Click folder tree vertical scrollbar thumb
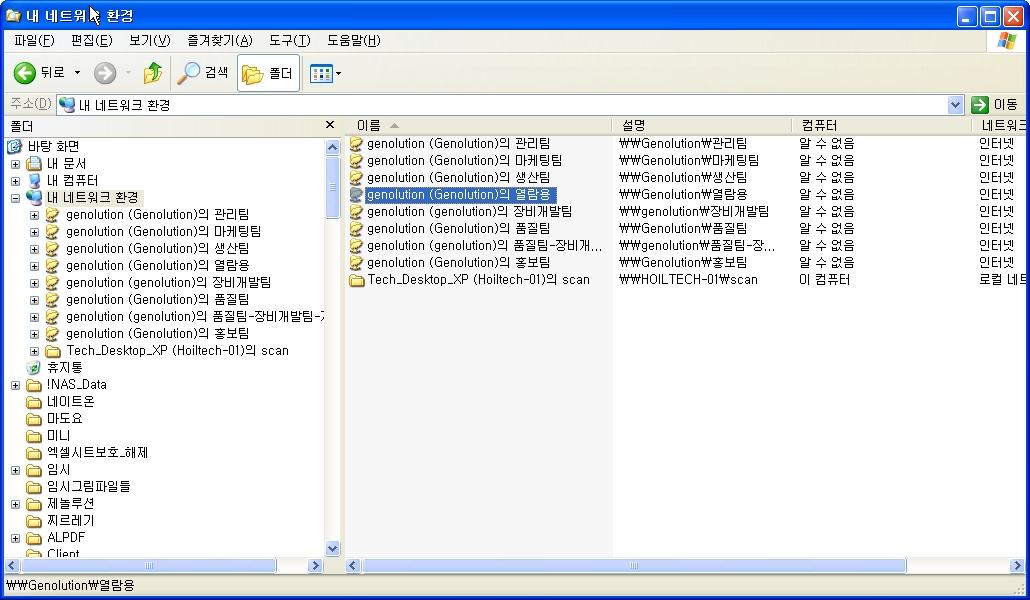This screenshot has width=1030, height=600. [332, 187]
